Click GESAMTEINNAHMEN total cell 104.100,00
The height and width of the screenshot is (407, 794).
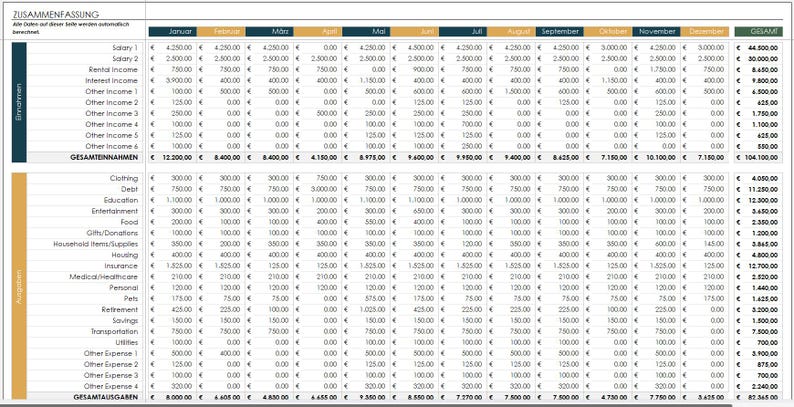(x=759, y=157)
